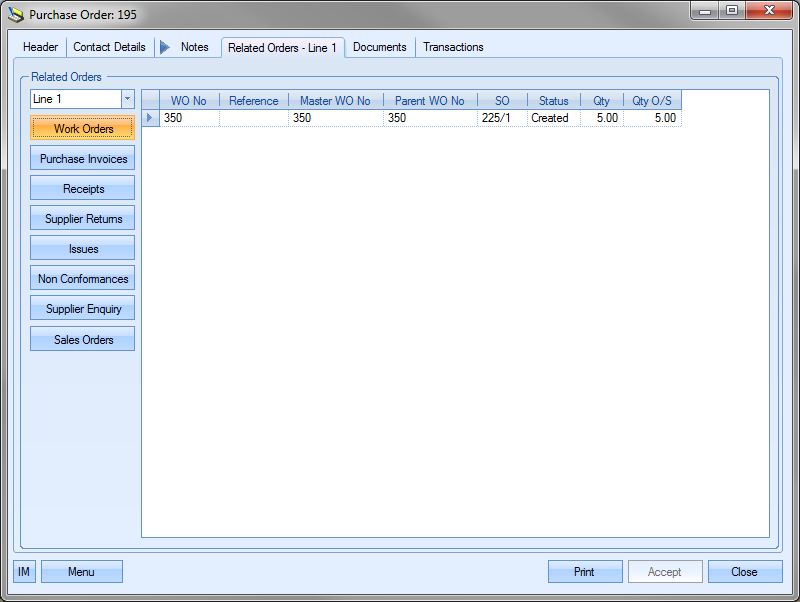Screen dimensions: 800x602
Task: Click the Purchase Order title bar icon
Action: pos(16,15)
